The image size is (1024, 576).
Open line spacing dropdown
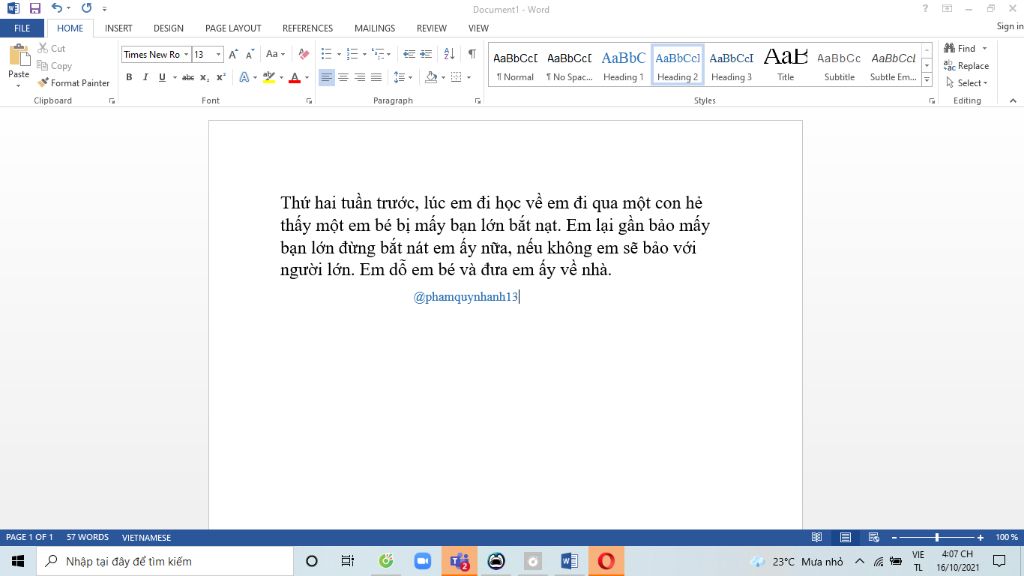403,77
